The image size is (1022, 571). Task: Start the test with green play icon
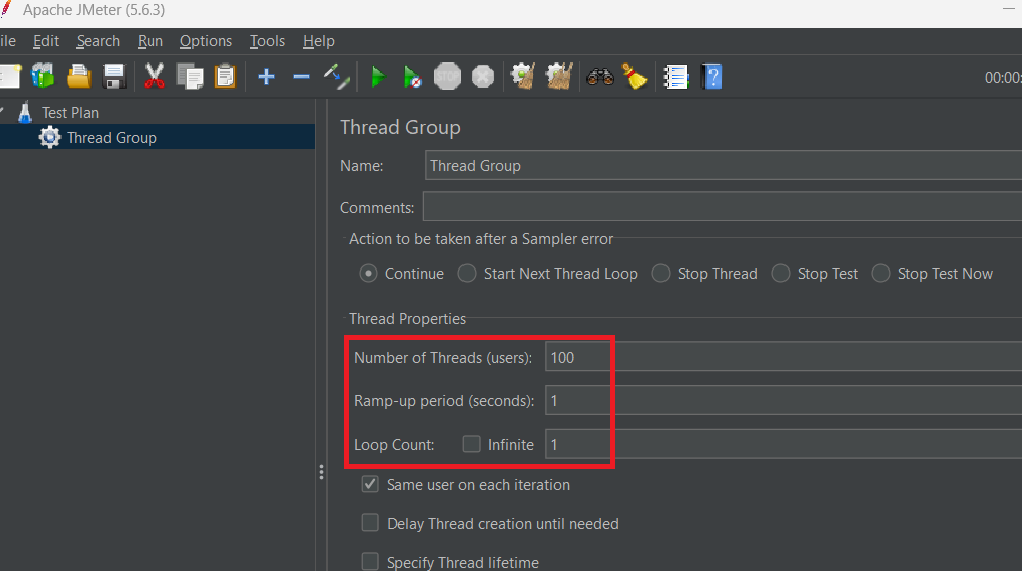(x=378, y=77)
